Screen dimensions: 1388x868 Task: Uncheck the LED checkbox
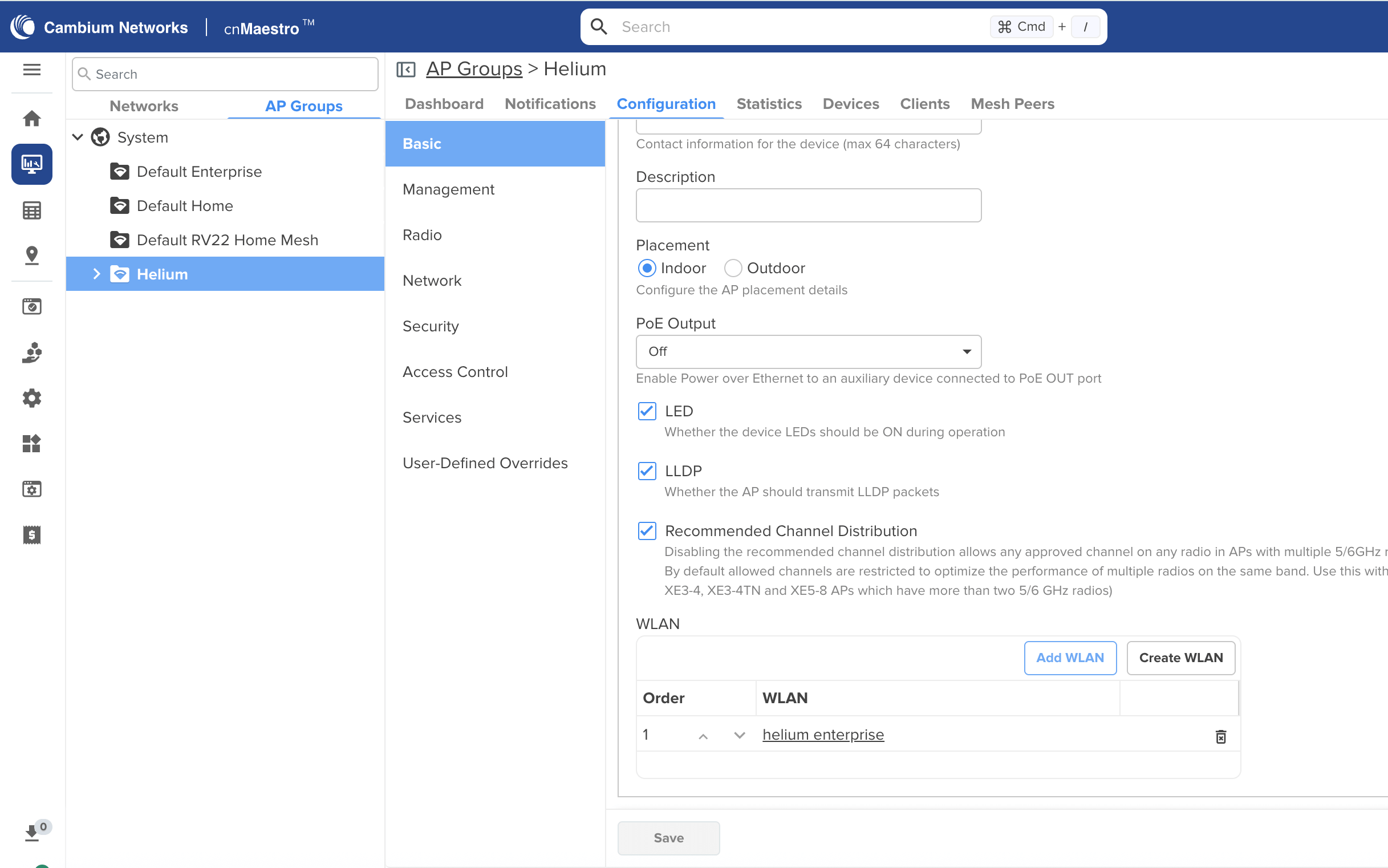pos(647,411)
